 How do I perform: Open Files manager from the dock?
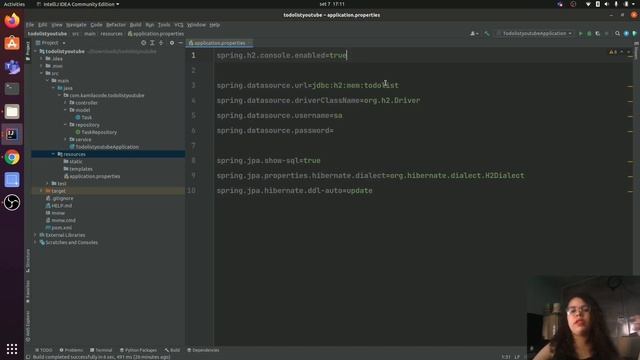[12, 111]
